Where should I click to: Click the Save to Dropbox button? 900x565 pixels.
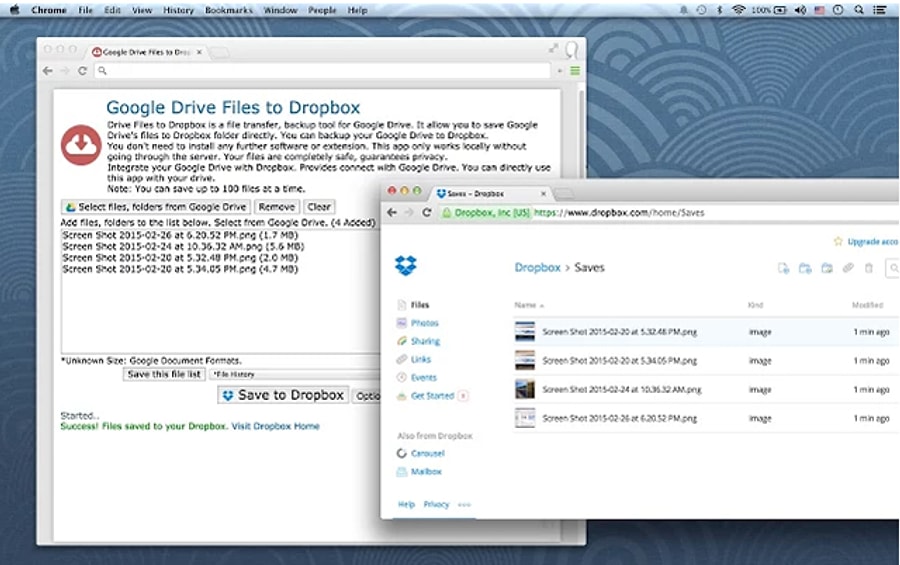[283, 395]
